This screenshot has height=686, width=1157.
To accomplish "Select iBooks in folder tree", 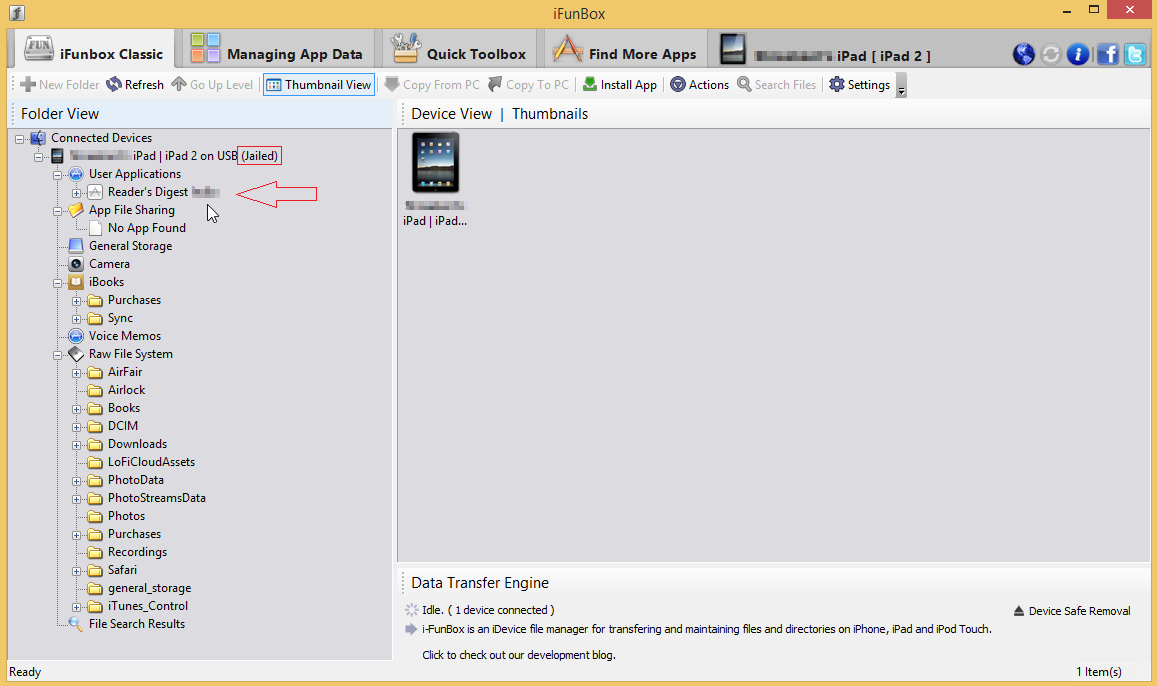I will pos(106,282).
